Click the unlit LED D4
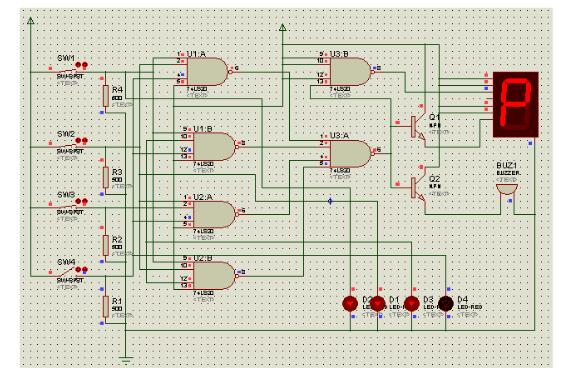This screenshot has width=571, height=368. [x=446, y=303]
